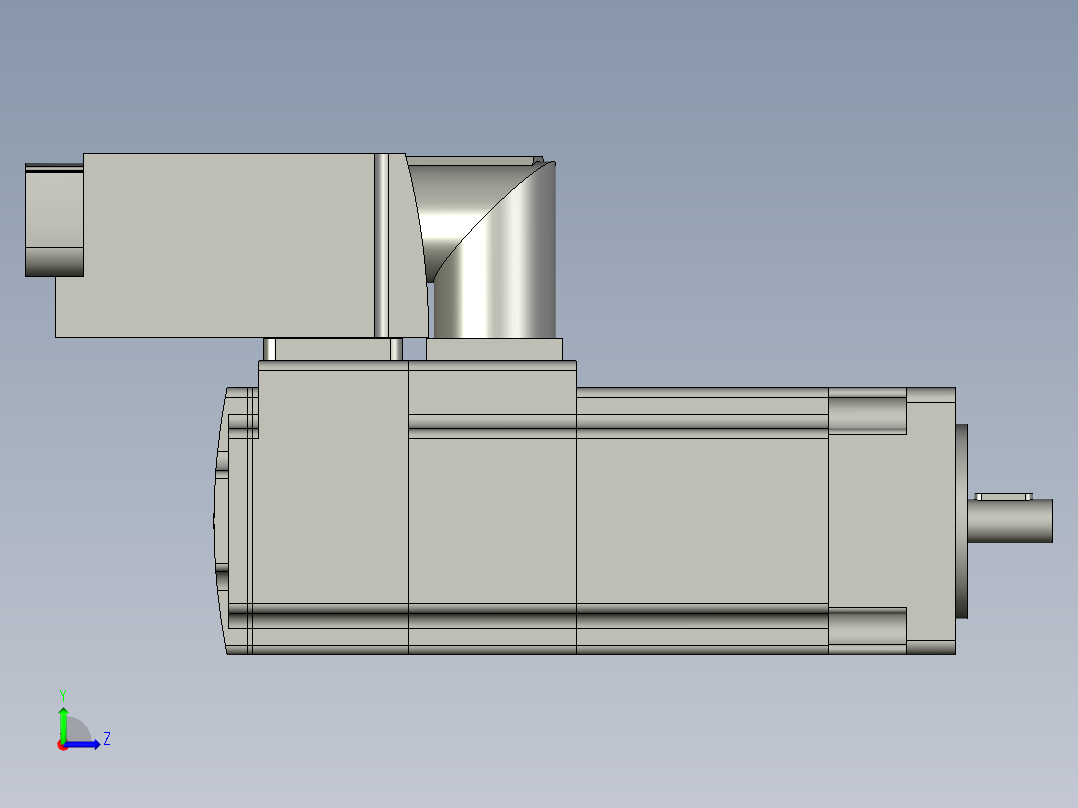1078x808 pixels.
Task: Select the blue Z axis arrow
Action: point(81,744)
